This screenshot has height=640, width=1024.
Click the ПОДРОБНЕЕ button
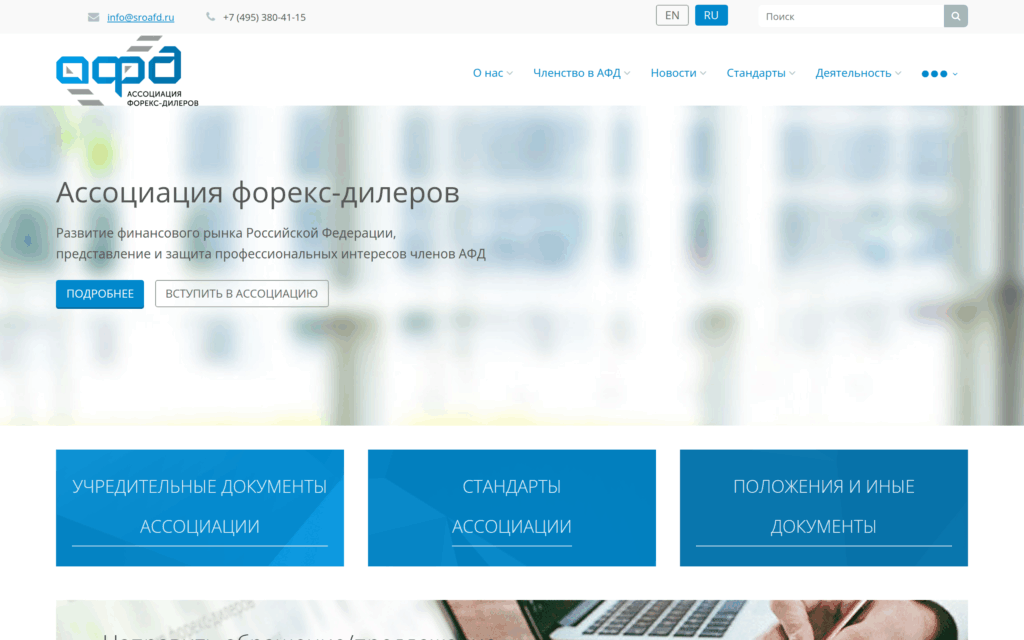(100, 294)
